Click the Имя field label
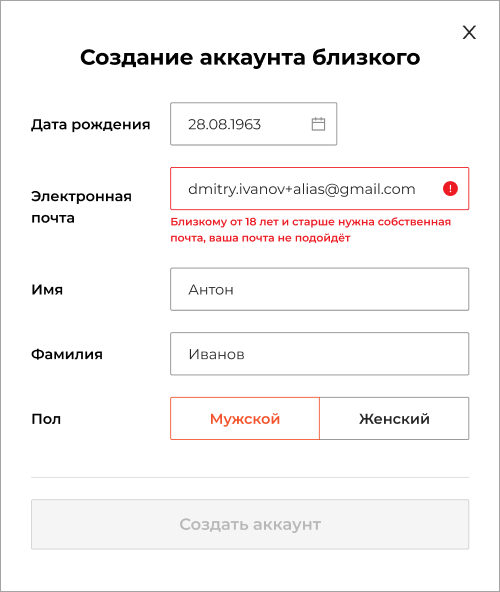The image size is (500, 592). click(47, 290)
